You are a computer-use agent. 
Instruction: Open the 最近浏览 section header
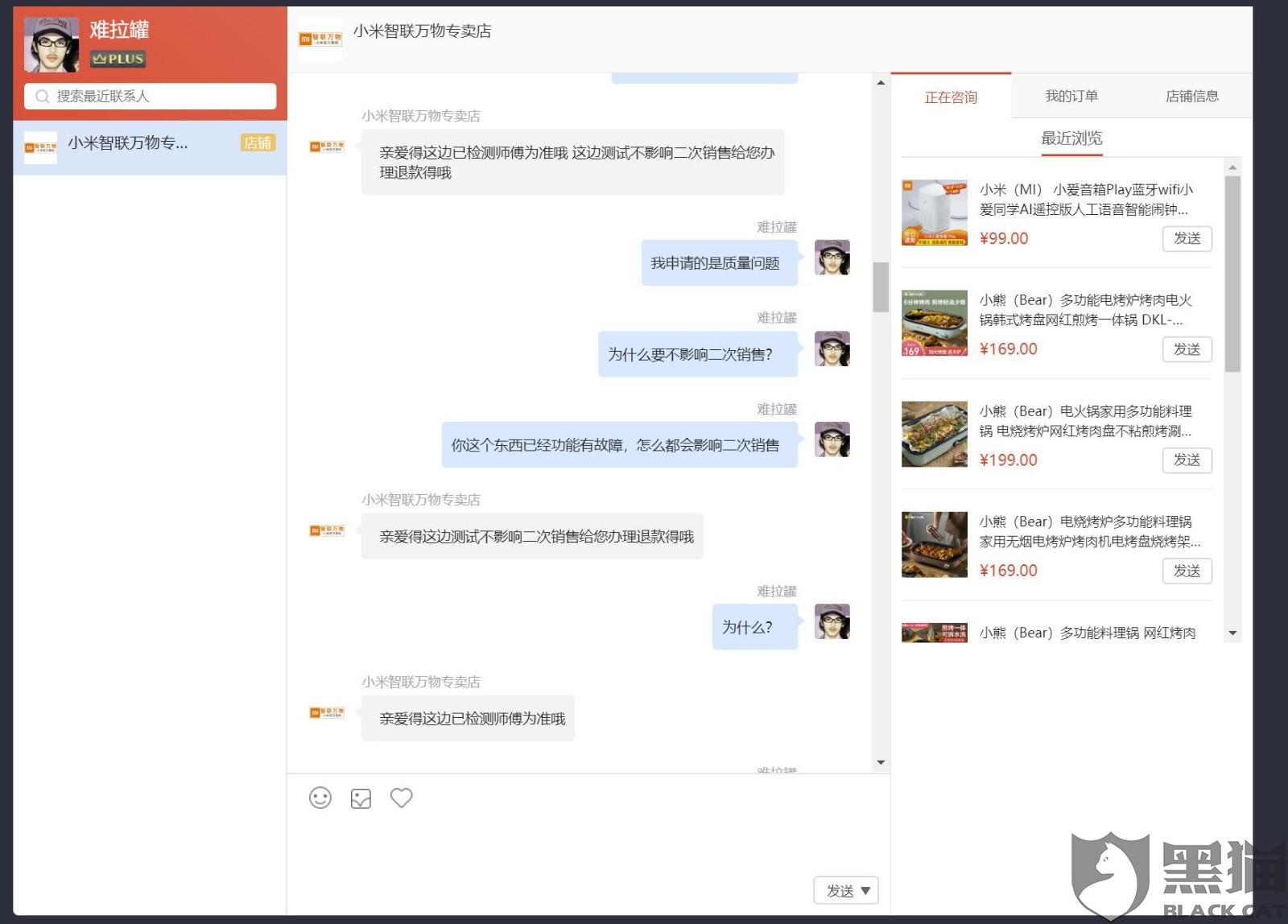coord(1071,137)
